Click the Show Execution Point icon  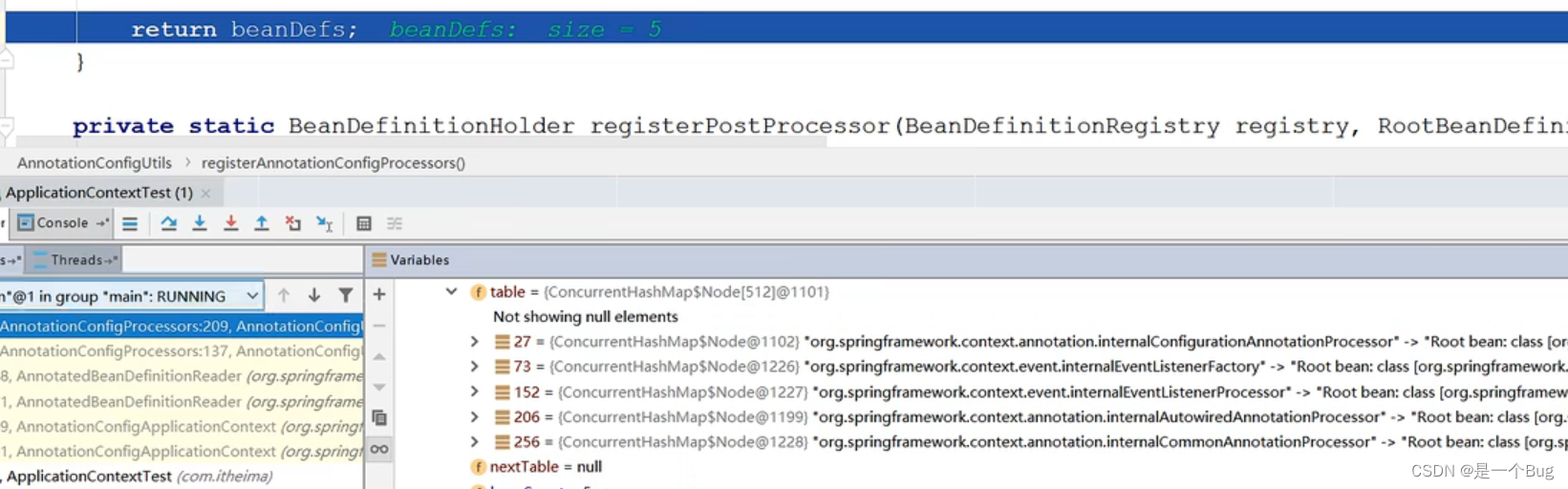130,223
